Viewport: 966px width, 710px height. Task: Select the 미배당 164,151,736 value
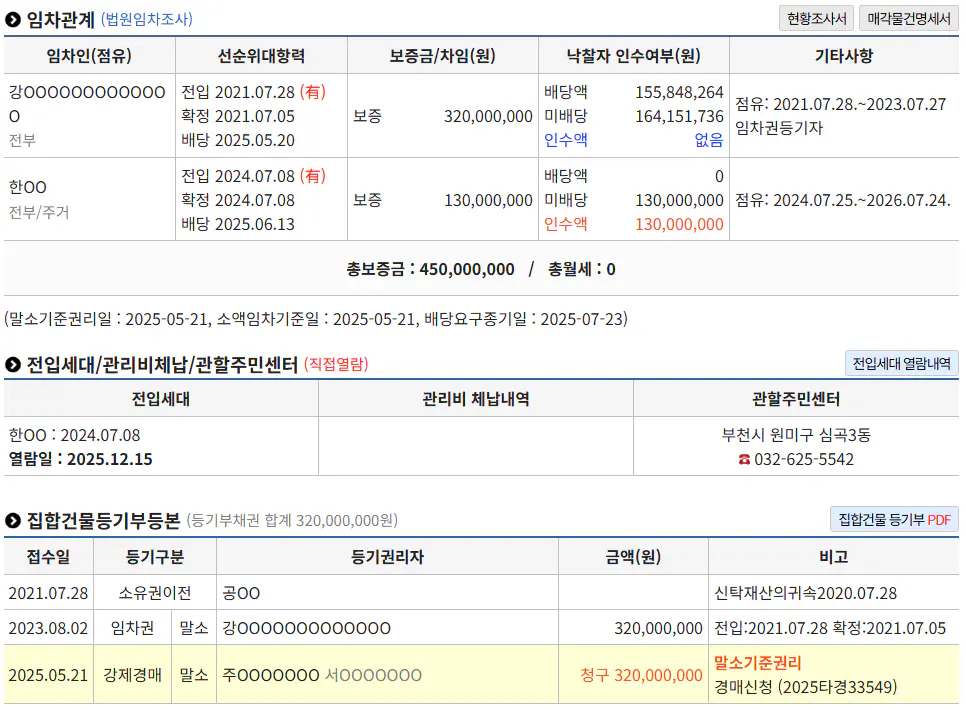pos(679,116)
